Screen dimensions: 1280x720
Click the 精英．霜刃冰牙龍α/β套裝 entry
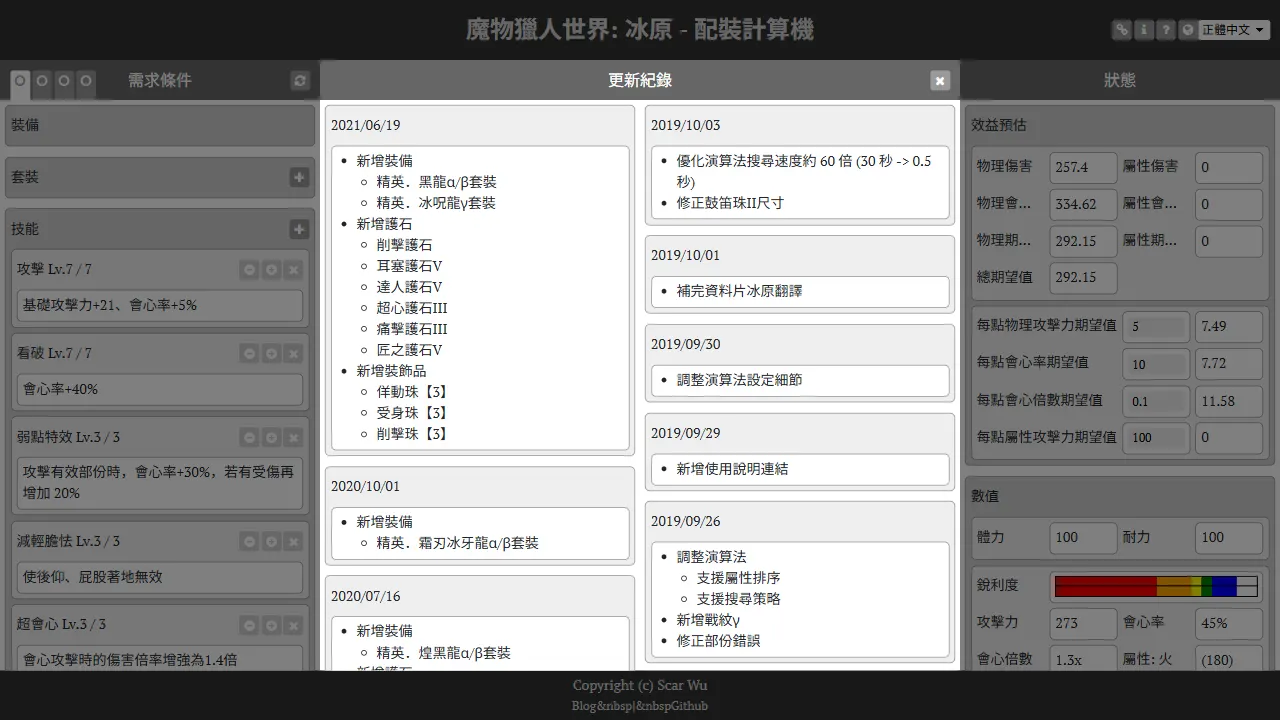coord(457,543)
